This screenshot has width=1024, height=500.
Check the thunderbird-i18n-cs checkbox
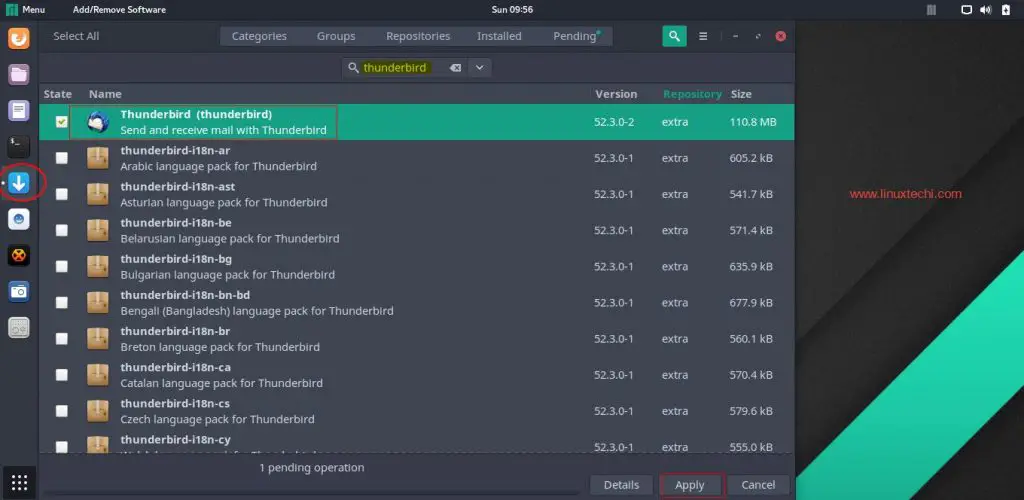tap(61, 411)
